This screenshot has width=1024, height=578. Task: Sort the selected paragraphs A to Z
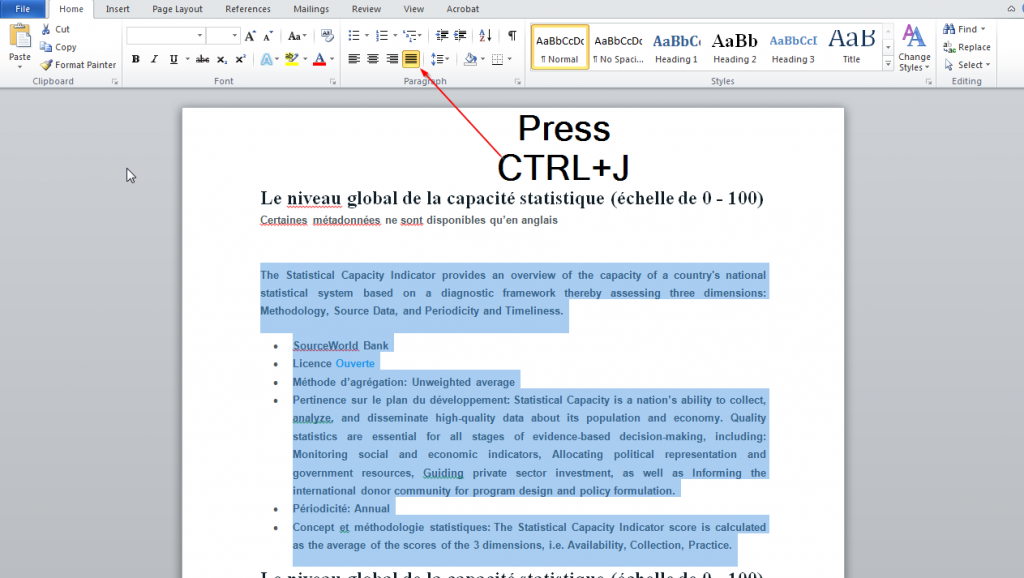pos(485,36)
